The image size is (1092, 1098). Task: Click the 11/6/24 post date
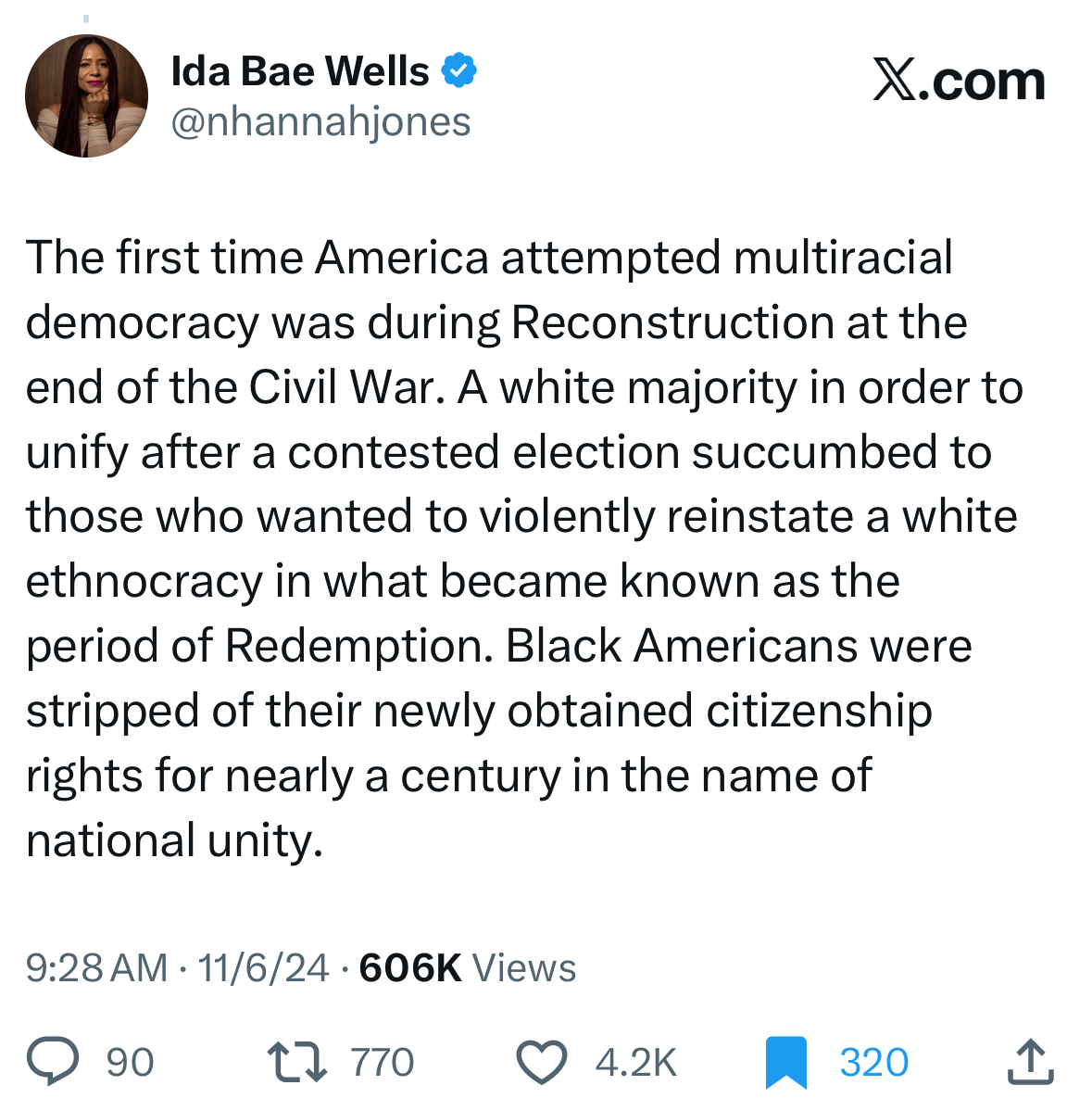[x=263, y=968]
